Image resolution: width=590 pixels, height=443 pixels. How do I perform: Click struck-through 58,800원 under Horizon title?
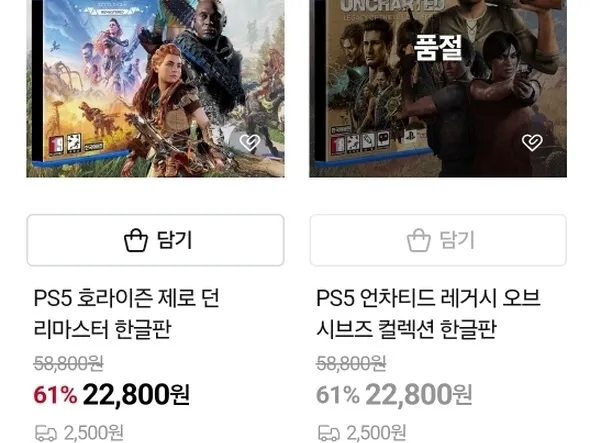(68, 364)
